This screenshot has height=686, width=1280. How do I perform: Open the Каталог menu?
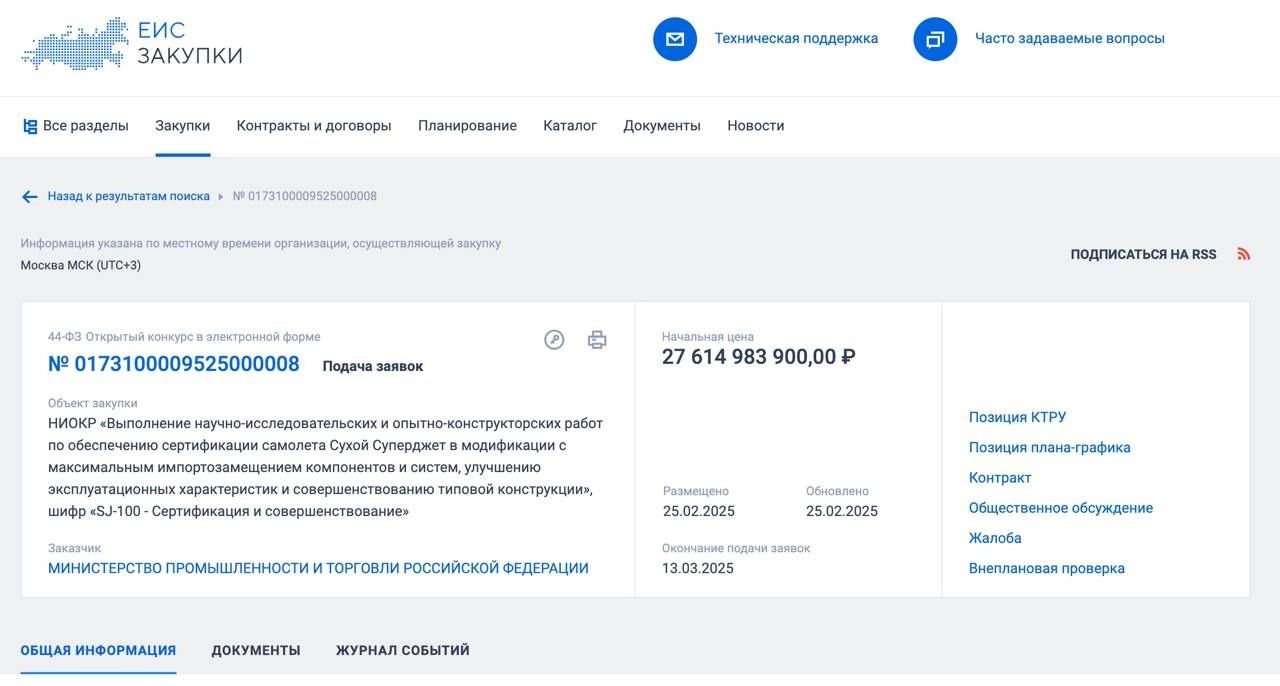[570, 126]
